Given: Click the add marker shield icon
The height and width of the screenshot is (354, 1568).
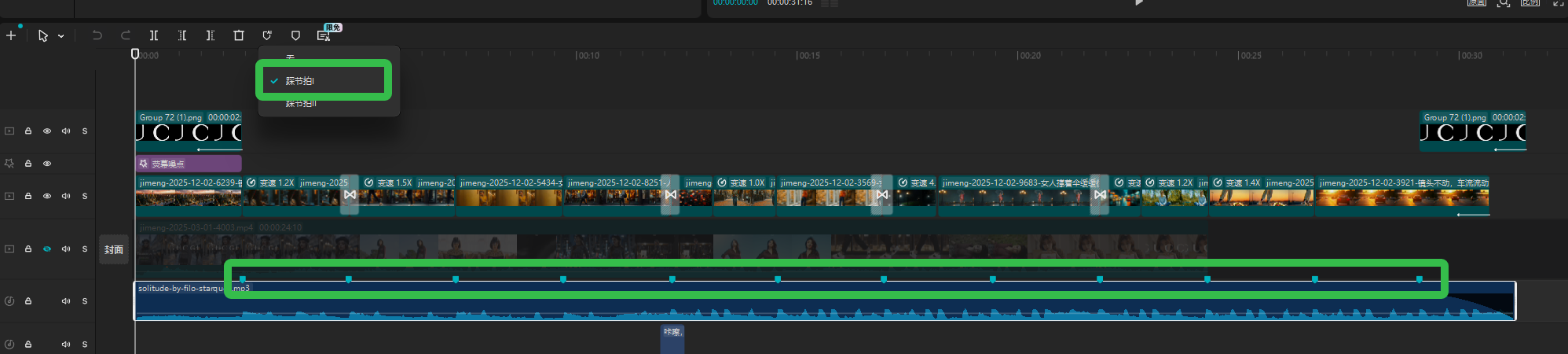Looking at the screenshot, I should (x=295, y=35).
